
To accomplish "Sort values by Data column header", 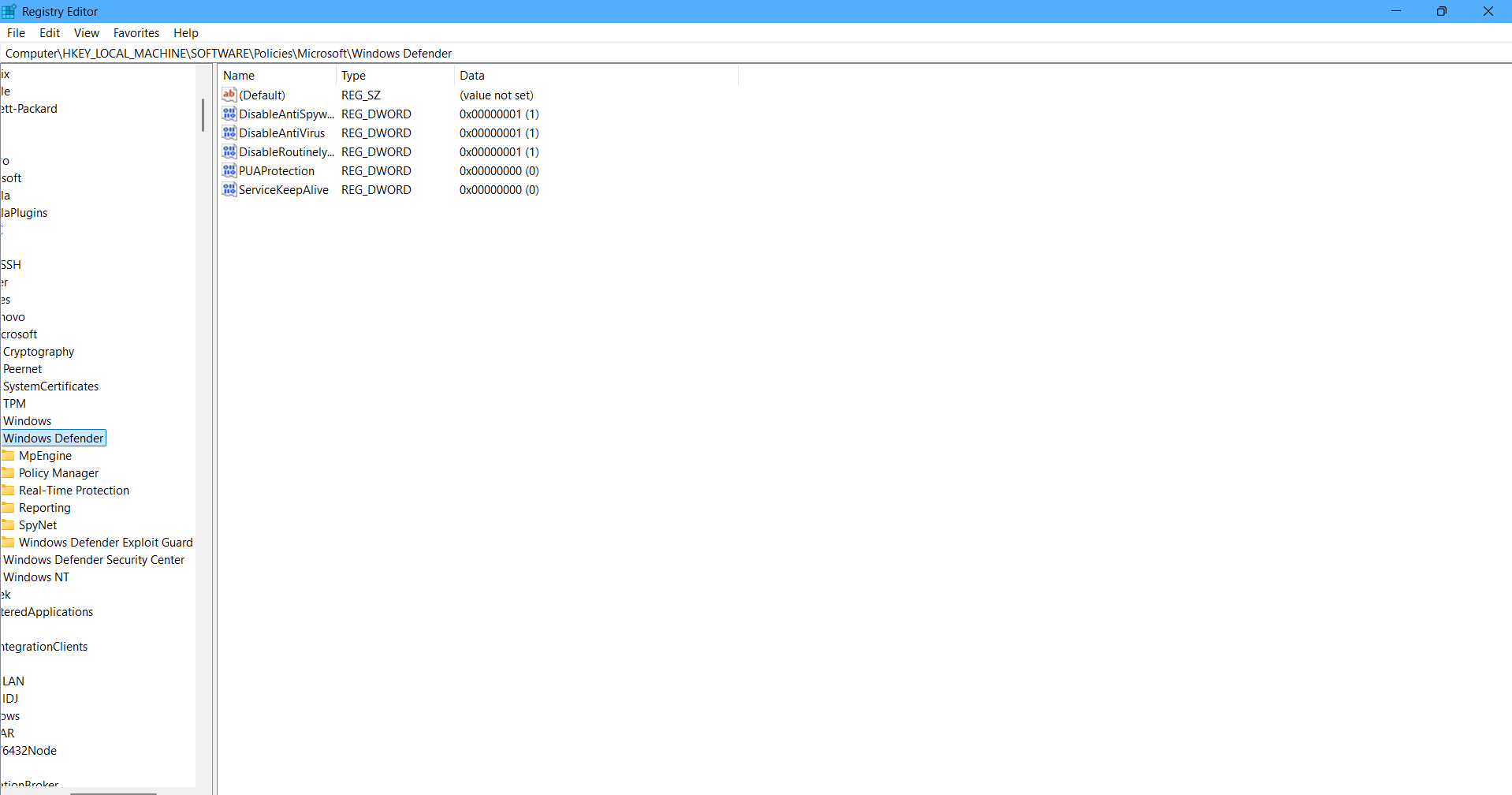I will [x=597, y=76].
